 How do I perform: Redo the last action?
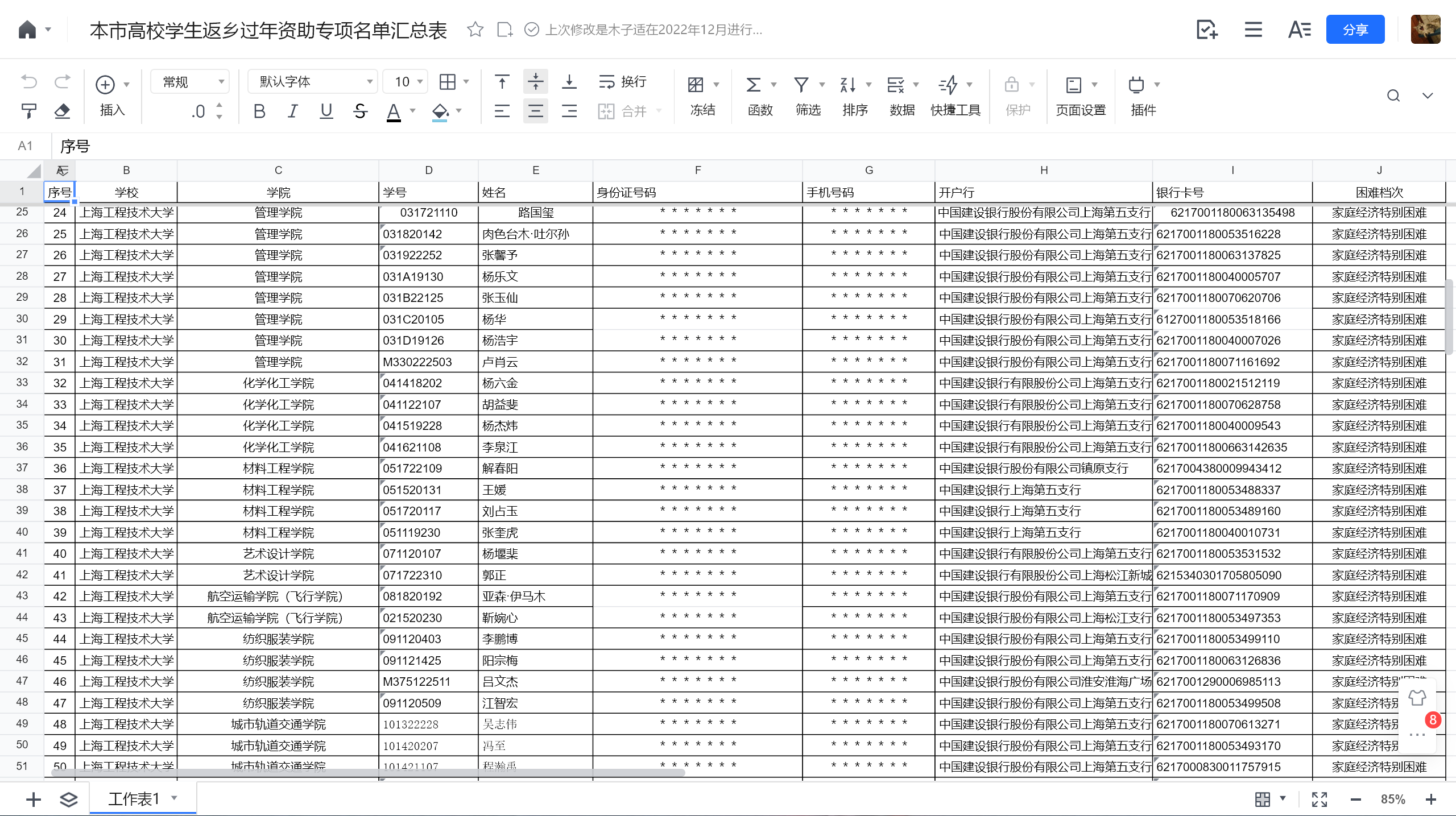[x=62, y=82]
